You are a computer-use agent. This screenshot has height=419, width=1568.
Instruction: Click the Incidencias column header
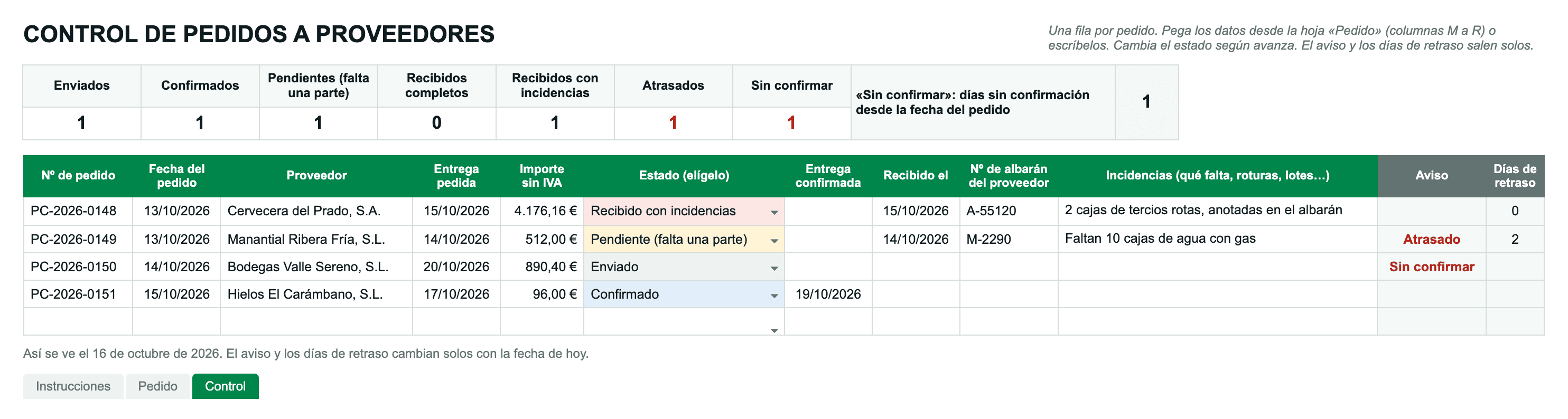click(1217, 176)
